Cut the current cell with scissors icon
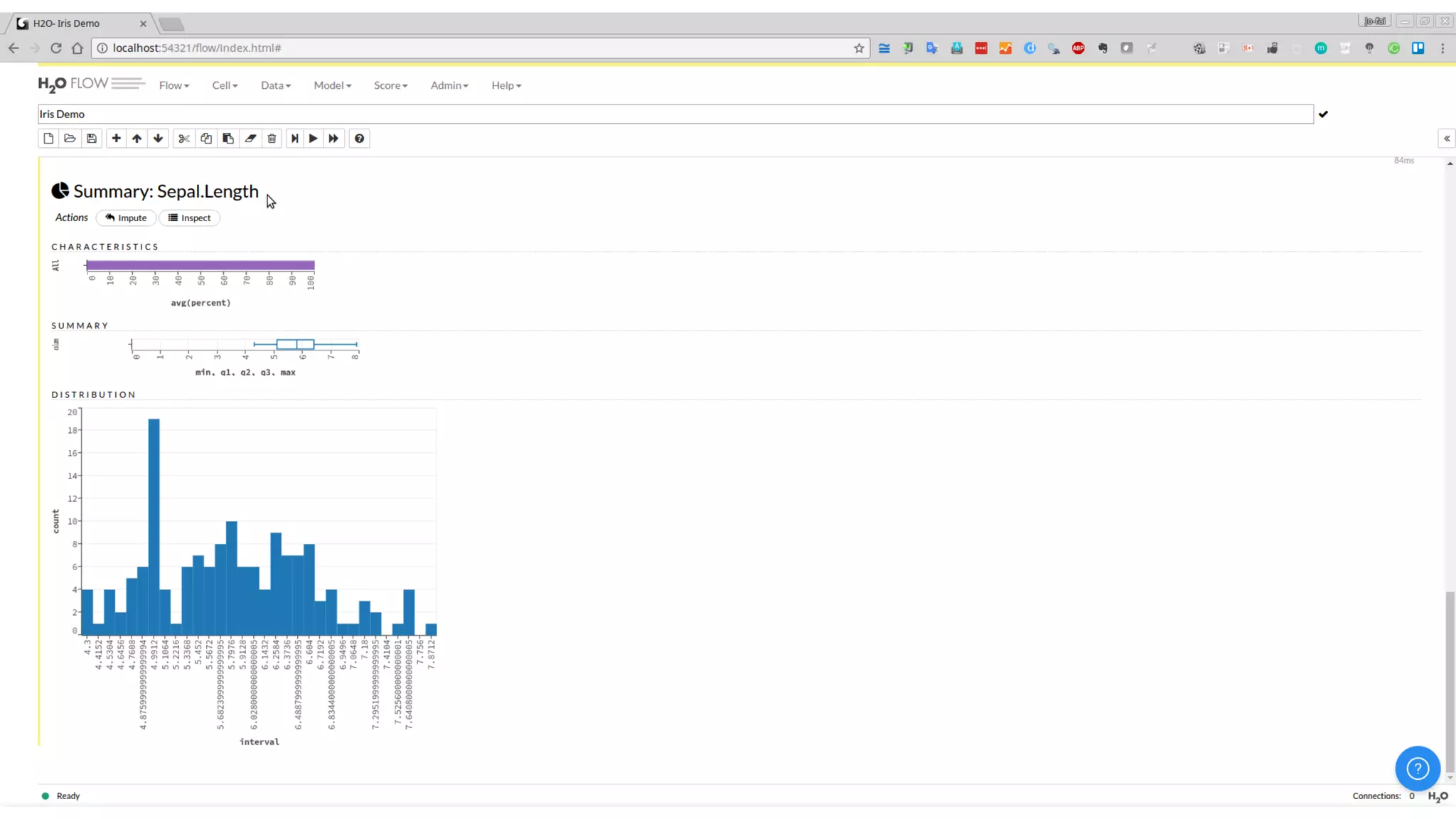Viewport: 1456px width, 819px height. tap(184, 139)
